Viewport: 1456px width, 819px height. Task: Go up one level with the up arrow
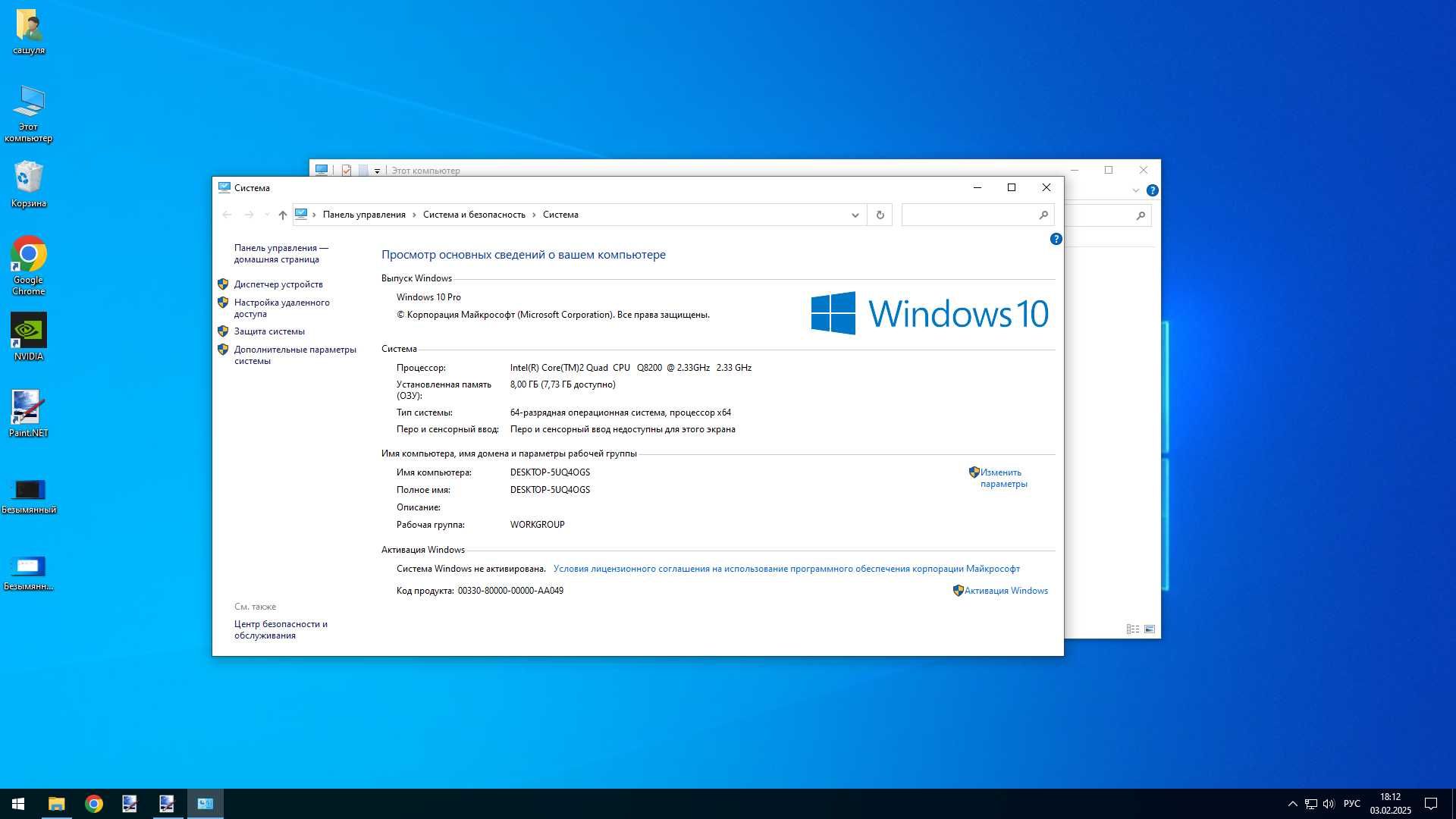coord(283,215)
